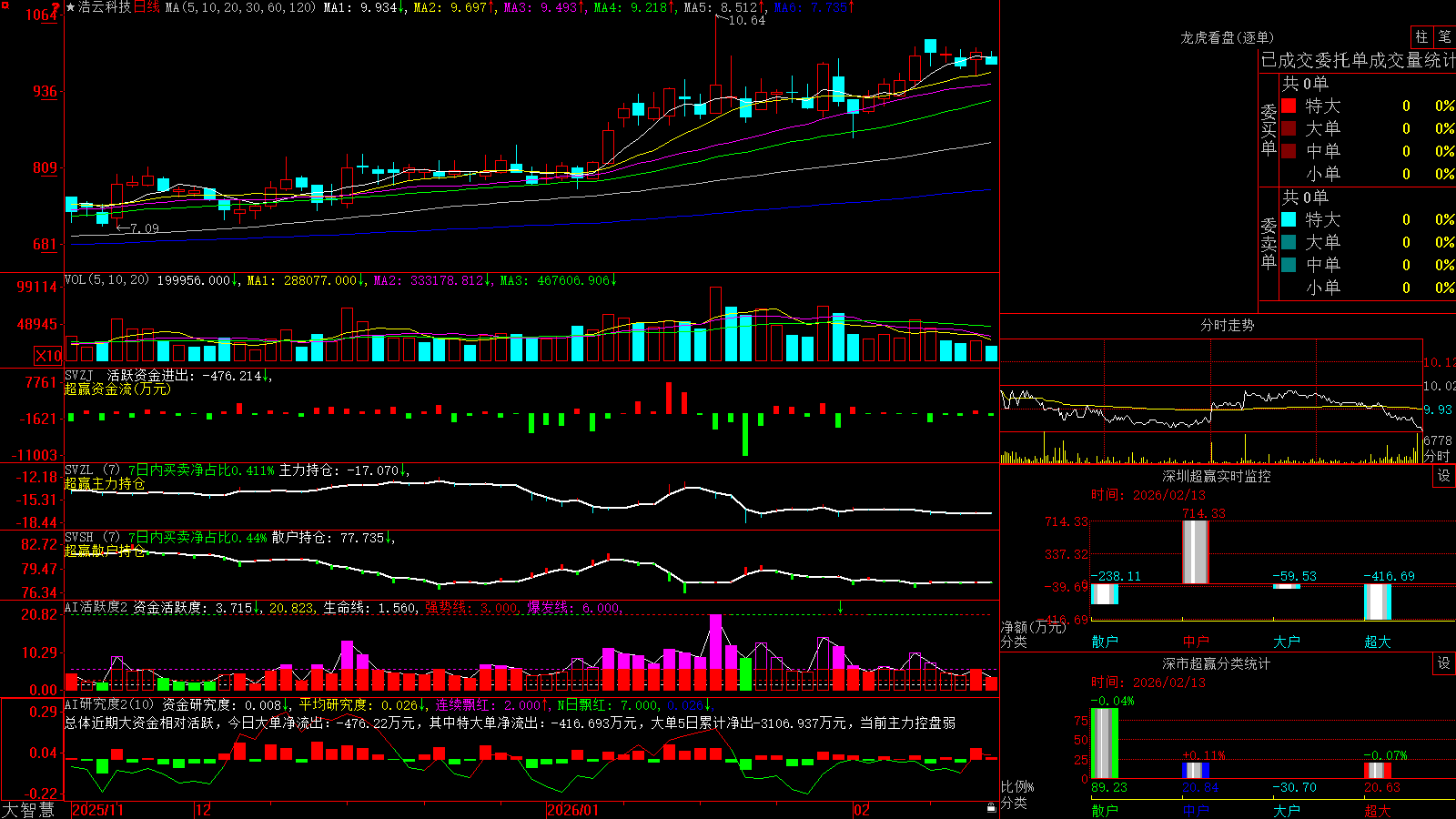Click the -238.11 散户 net amount bar
Screen dimensions: 1456x819
(1105, 594)
